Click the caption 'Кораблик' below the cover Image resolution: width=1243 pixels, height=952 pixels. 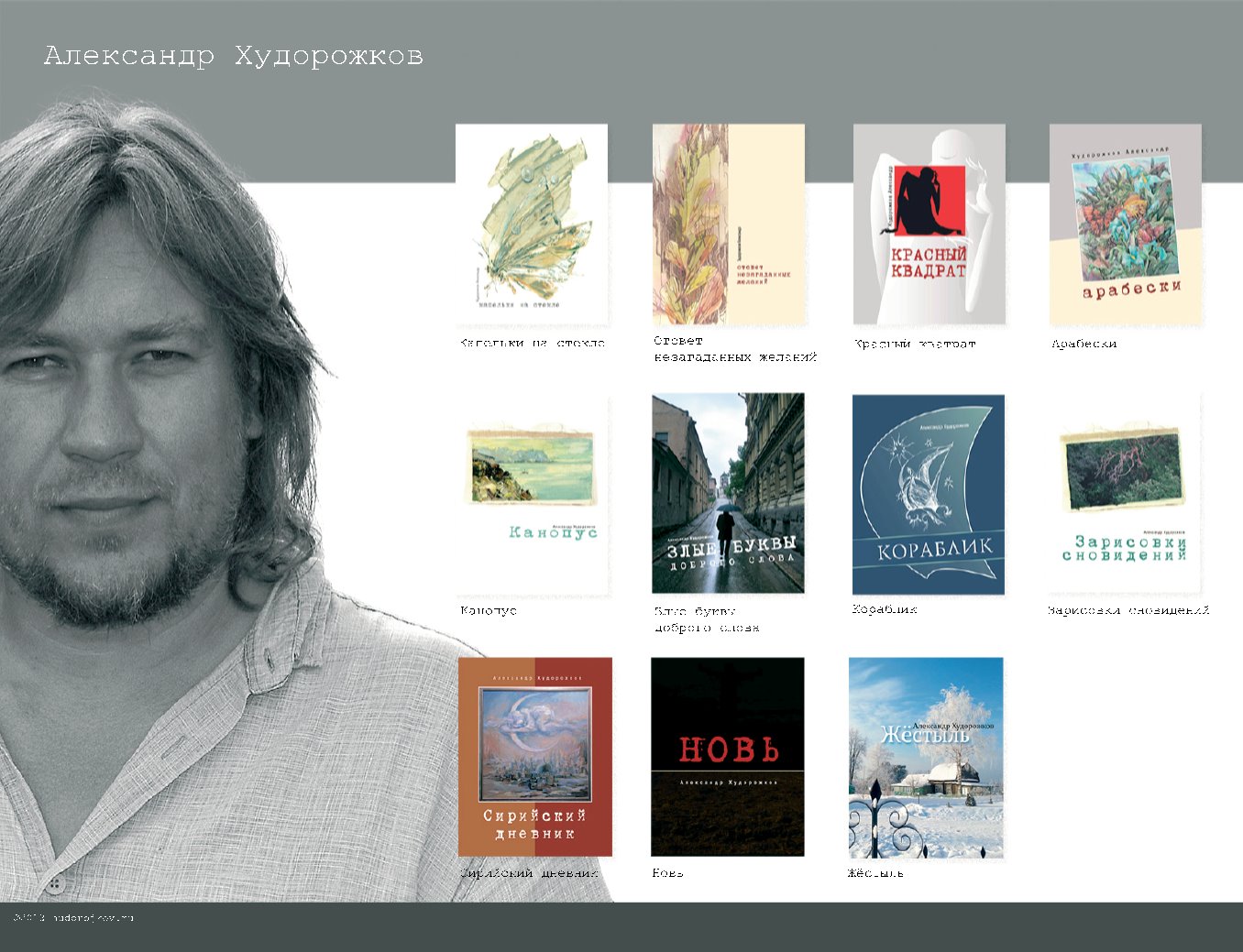(885, 608)
